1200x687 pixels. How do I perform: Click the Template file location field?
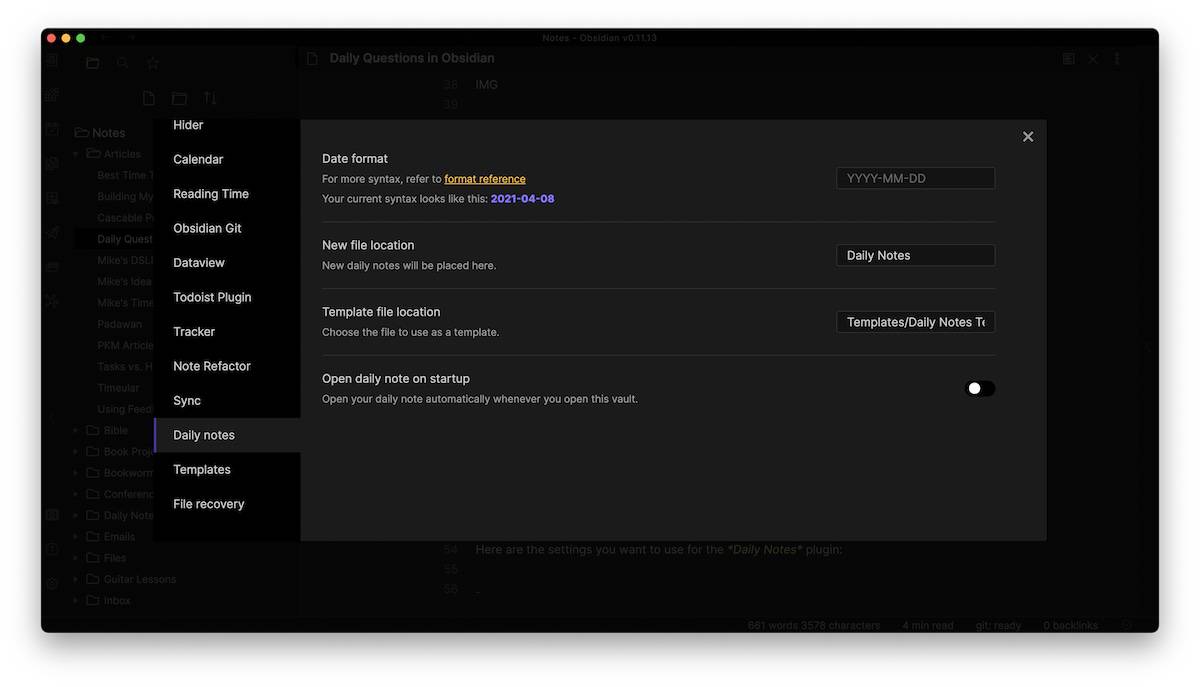[915, 322]
